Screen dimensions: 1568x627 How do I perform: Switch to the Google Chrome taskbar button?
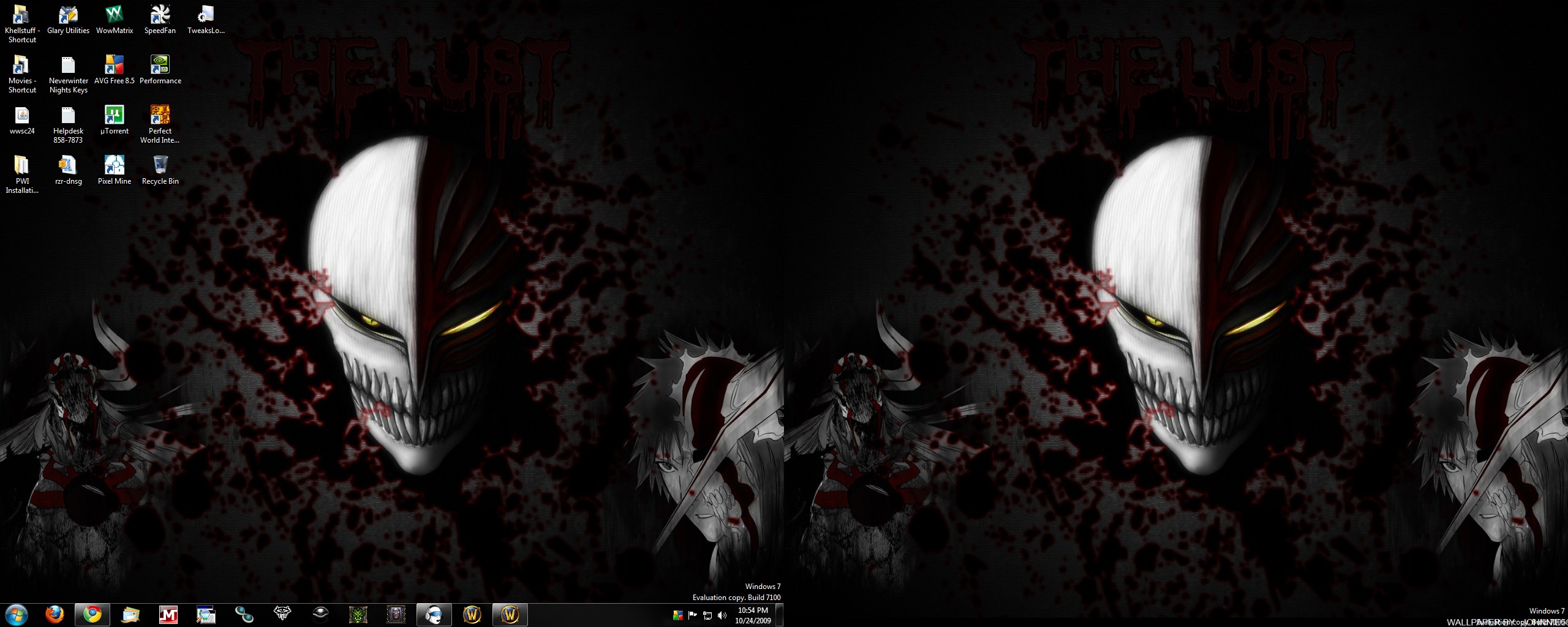coord(92,615)
